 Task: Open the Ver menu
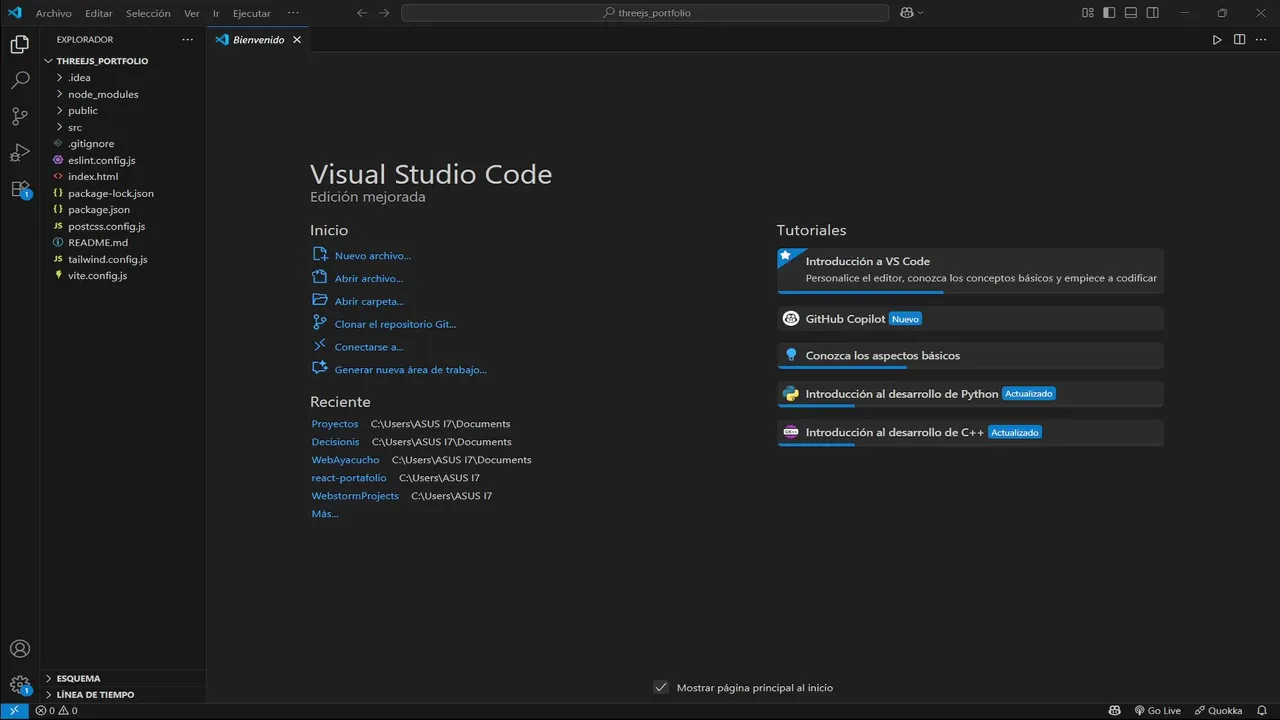pyautogui.click(x=192, y=14)
